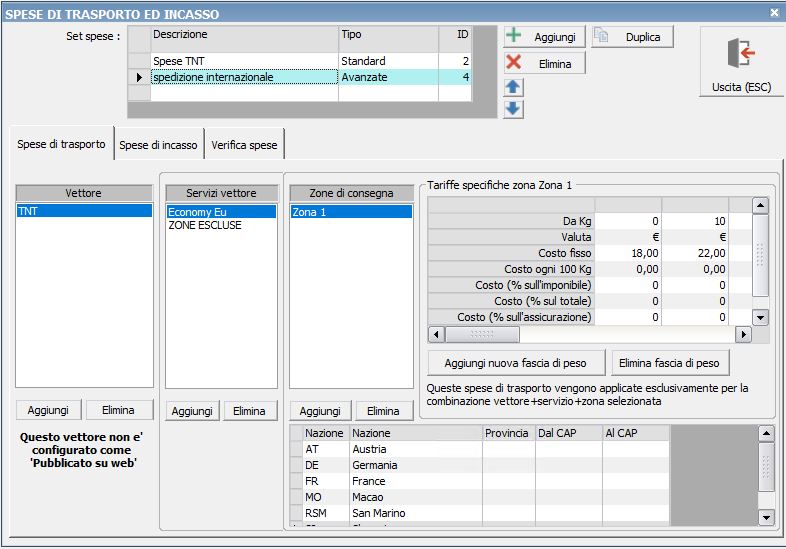This screenshot has height=549, width=786.
Task: Click the Costo fisso 22,00 cell
Action: pos(695,253)
